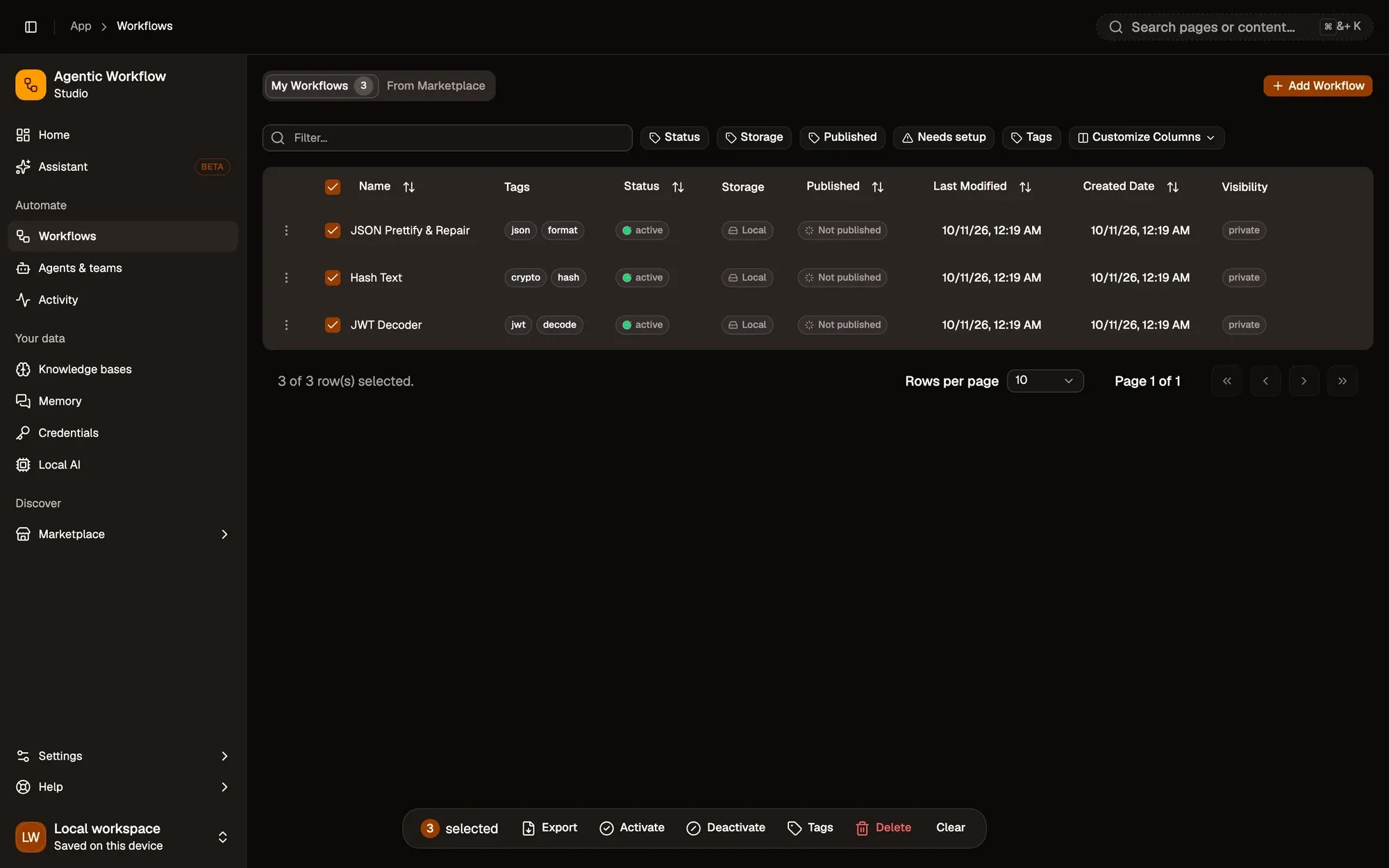Sort by Created Date arrows

click(1173, 187)
